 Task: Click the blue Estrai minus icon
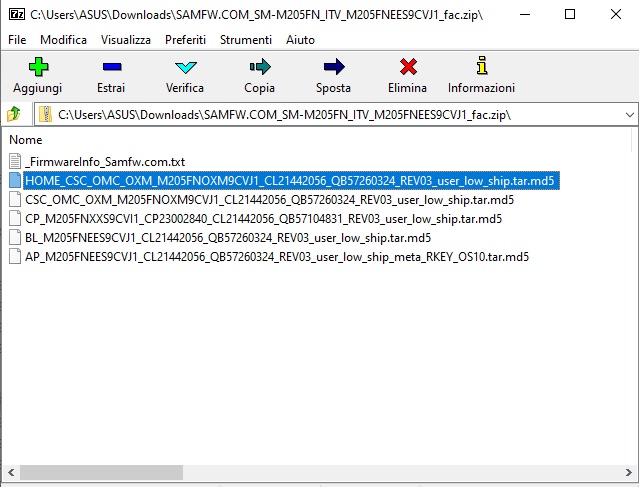click(112, 67)
